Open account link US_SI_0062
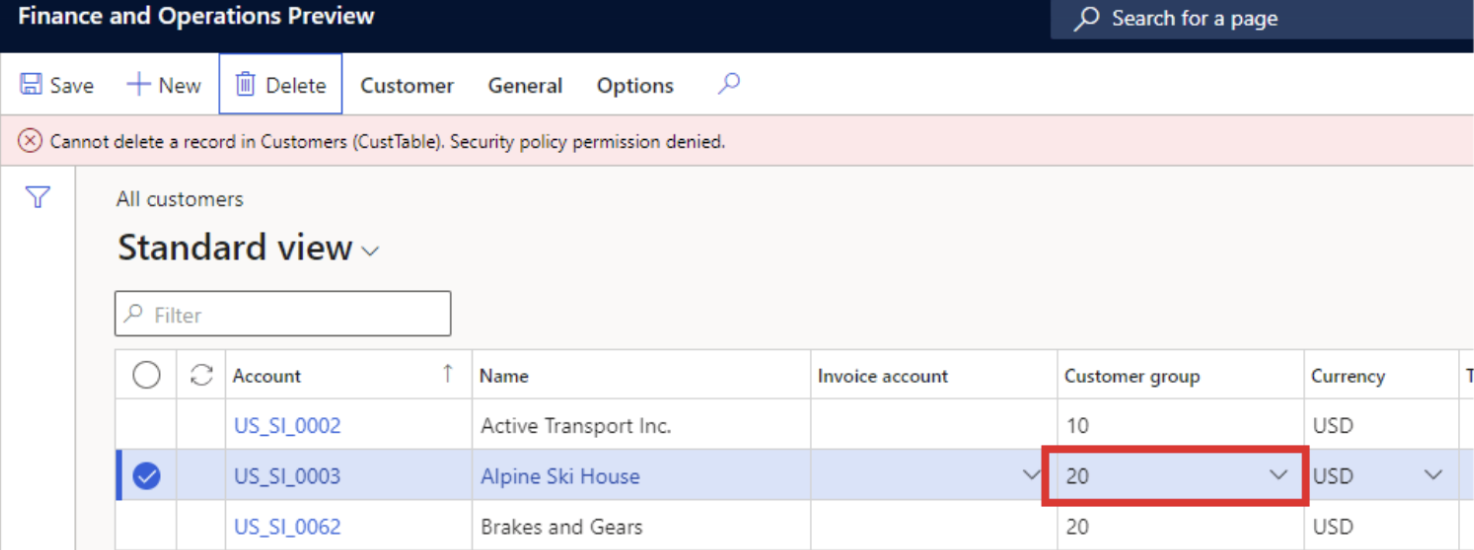This screenshot has height=550, width=1474. (x=287, y=527)
